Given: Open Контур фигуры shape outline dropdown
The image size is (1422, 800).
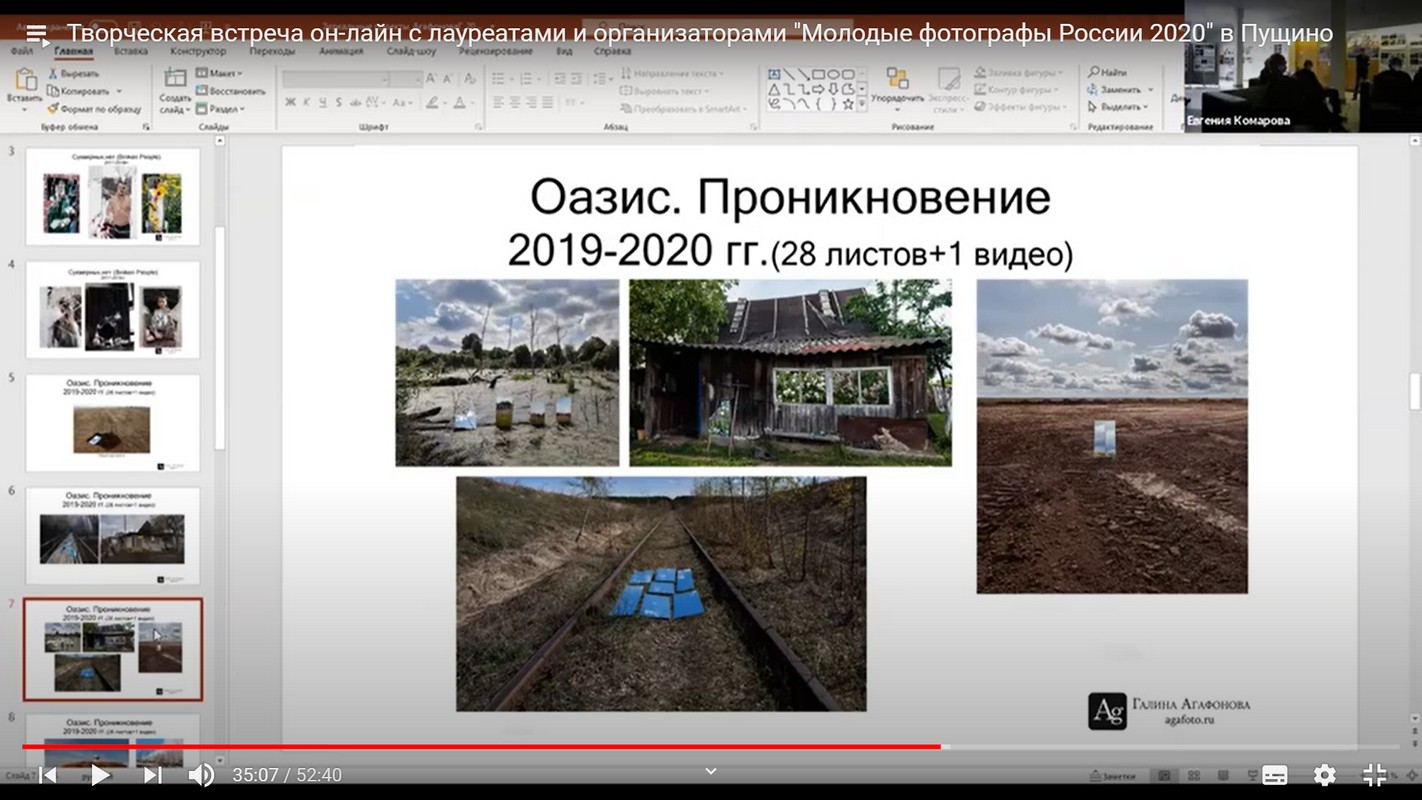Looking at the screenshot, I should 1017,90.
